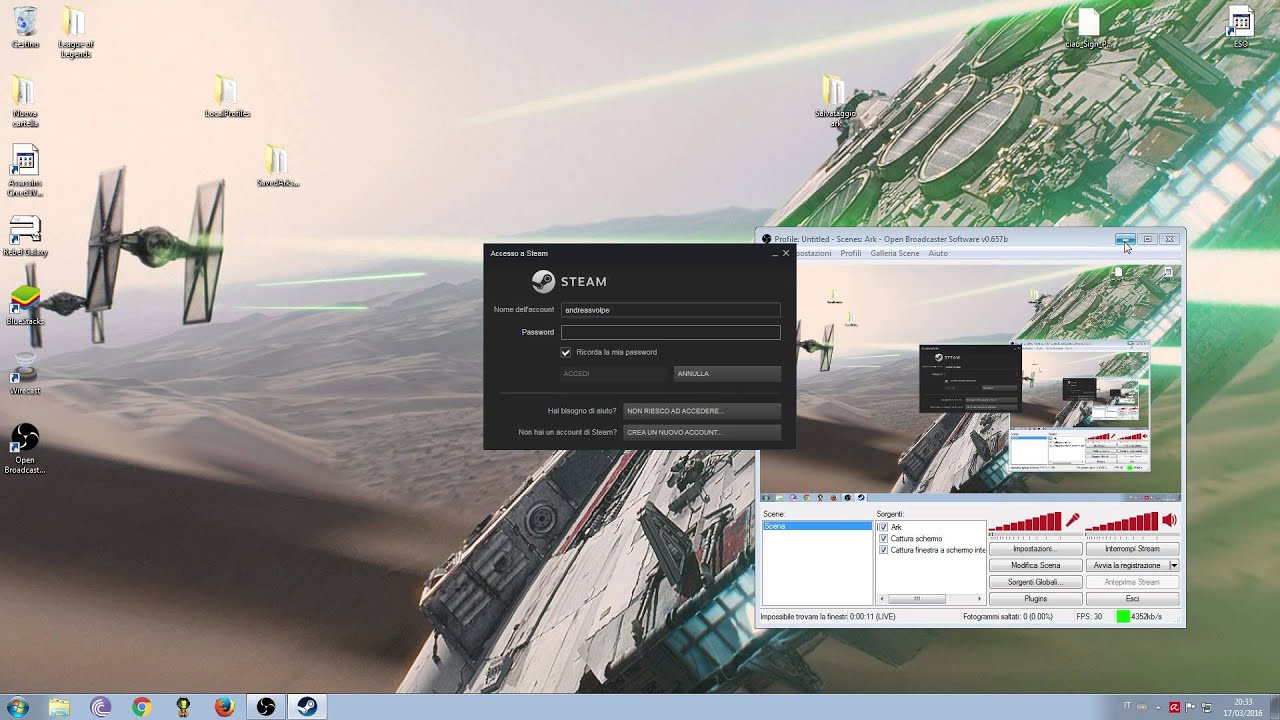Open the Action Center flag tray icon
The height and width of the screenshot is (720, 1280).
click(1191, 707)
